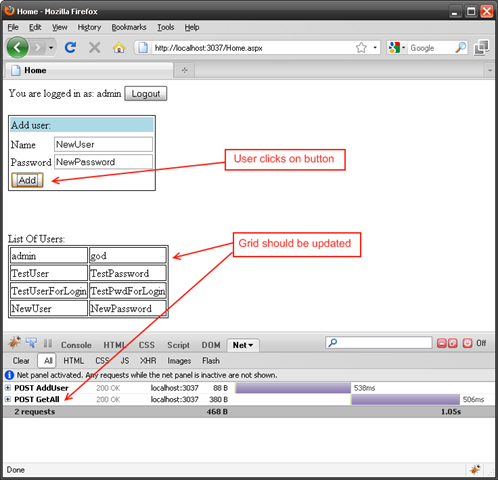Viewport: 498px width, 480px height.
Task: Click the Firebug pause/break icon
Action: tap(48, 343)
